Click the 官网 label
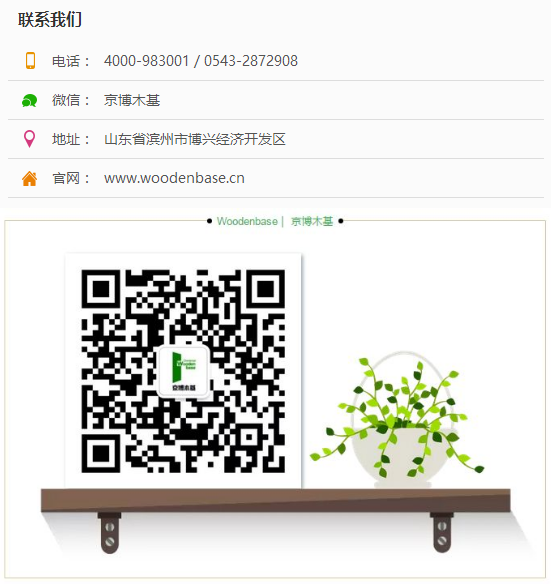The height and width of the screenshot is (586, 551). (x=66, y=178)
